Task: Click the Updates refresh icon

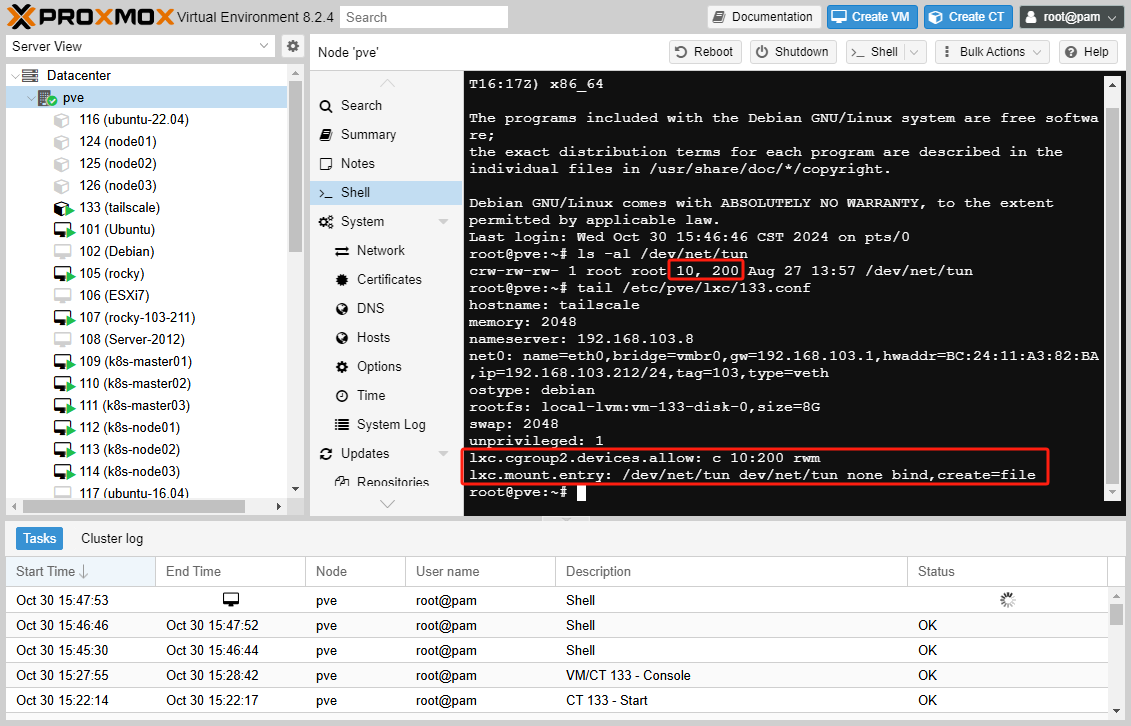Action: (326, 453)
